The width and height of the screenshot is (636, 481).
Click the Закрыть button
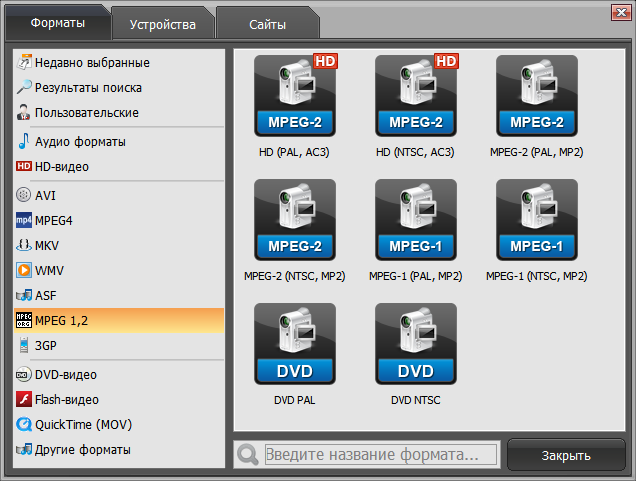click(x=566, y=455)
